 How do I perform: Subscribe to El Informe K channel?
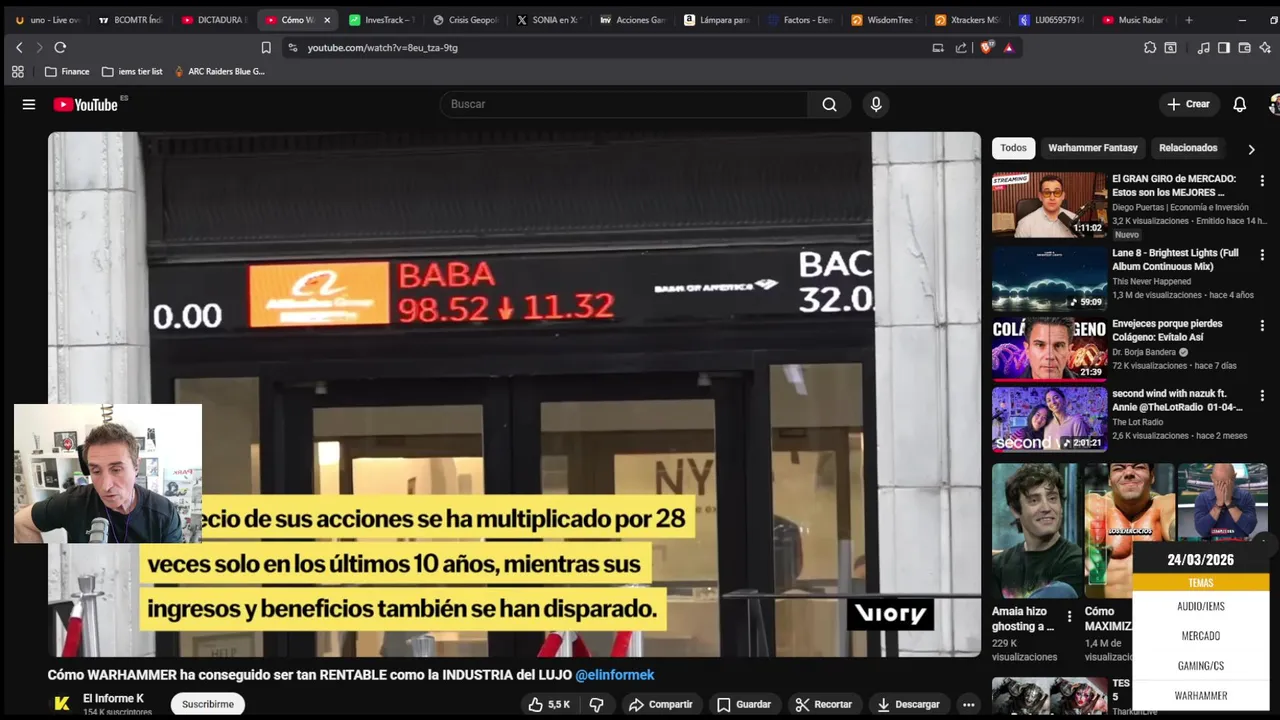(208, 704)
